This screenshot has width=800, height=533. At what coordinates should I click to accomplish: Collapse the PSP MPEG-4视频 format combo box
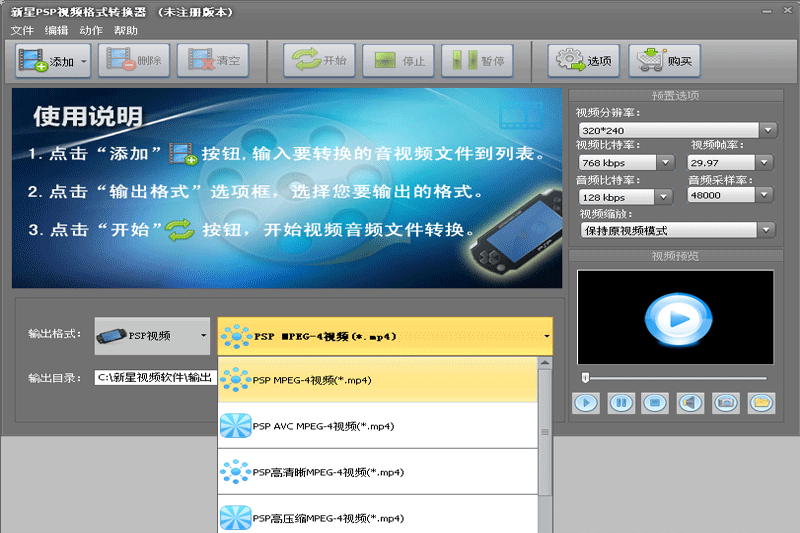point(385,336)
